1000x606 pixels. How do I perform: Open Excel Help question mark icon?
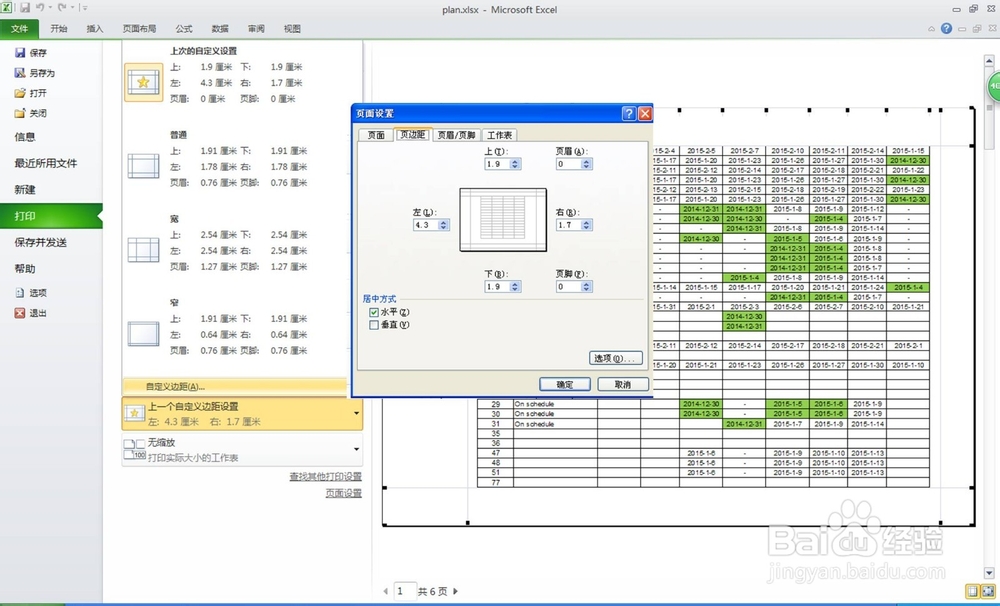coord(946,29)
